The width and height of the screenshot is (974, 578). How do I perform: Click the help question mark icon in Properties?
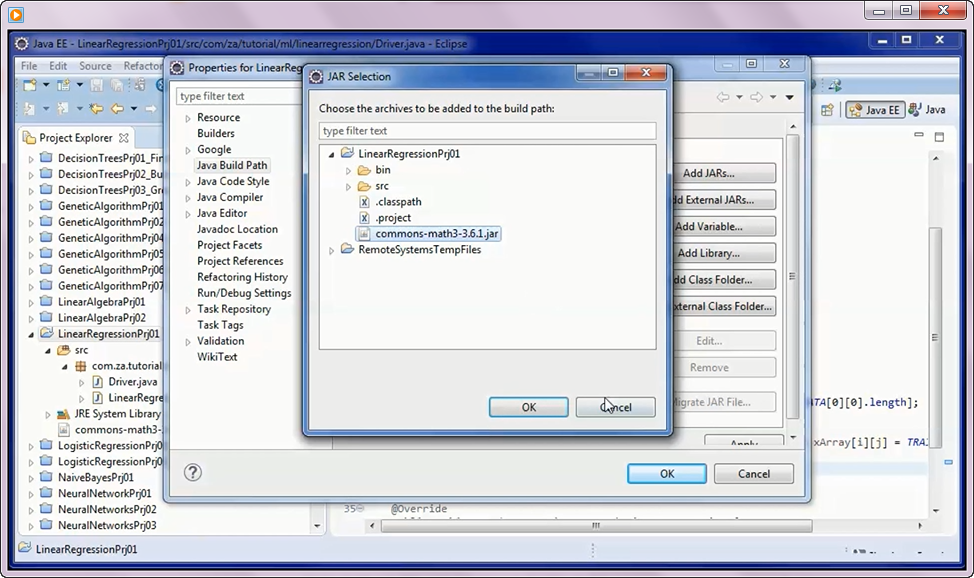pos(193,472)
